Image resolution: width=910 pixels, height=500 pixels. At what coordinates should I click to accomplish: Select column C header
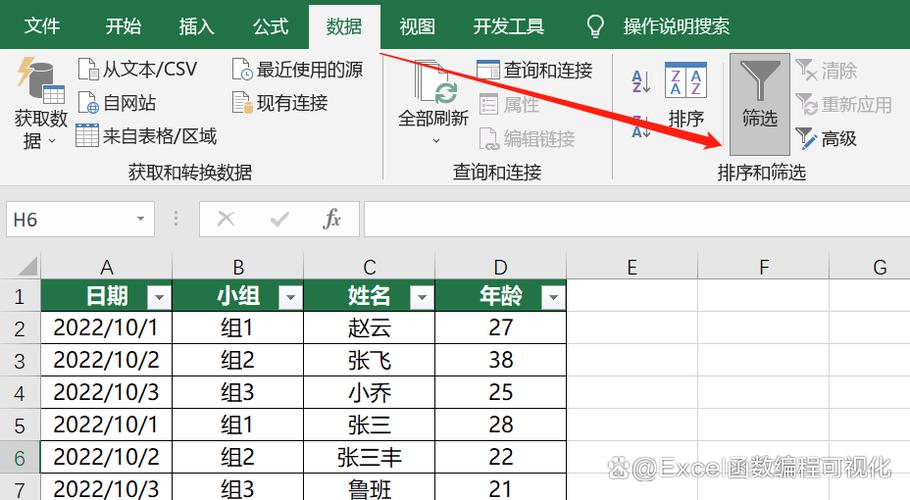369,267
